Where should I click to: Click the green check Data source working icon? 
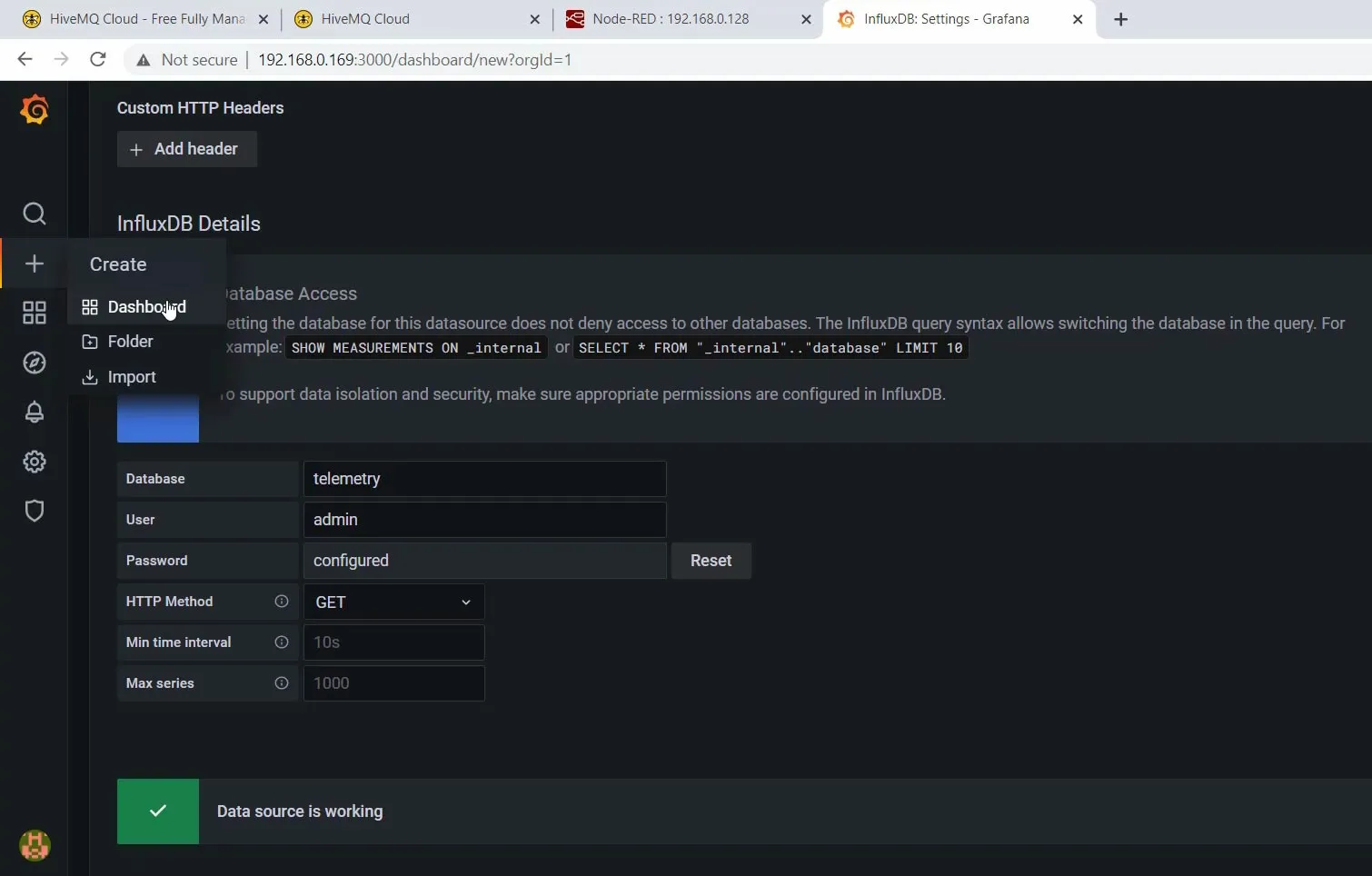click(x=158, y=811)
